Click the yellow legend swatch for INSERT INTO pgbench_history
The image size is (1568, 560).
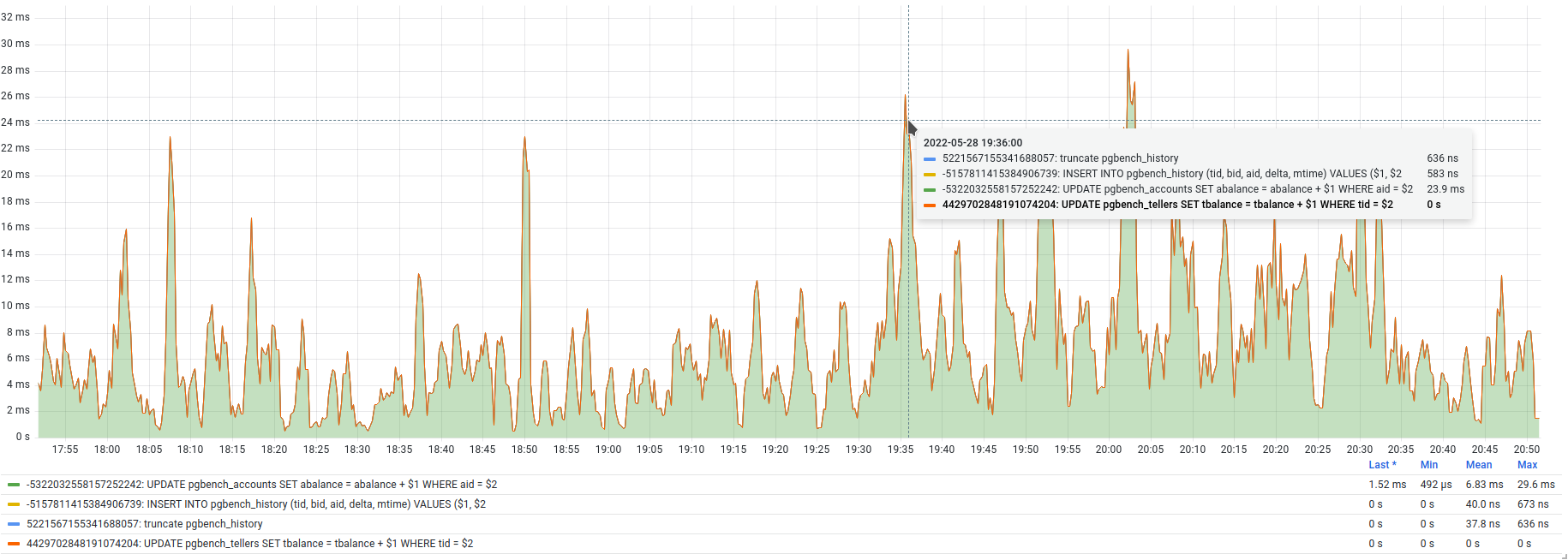coord(14,504)
